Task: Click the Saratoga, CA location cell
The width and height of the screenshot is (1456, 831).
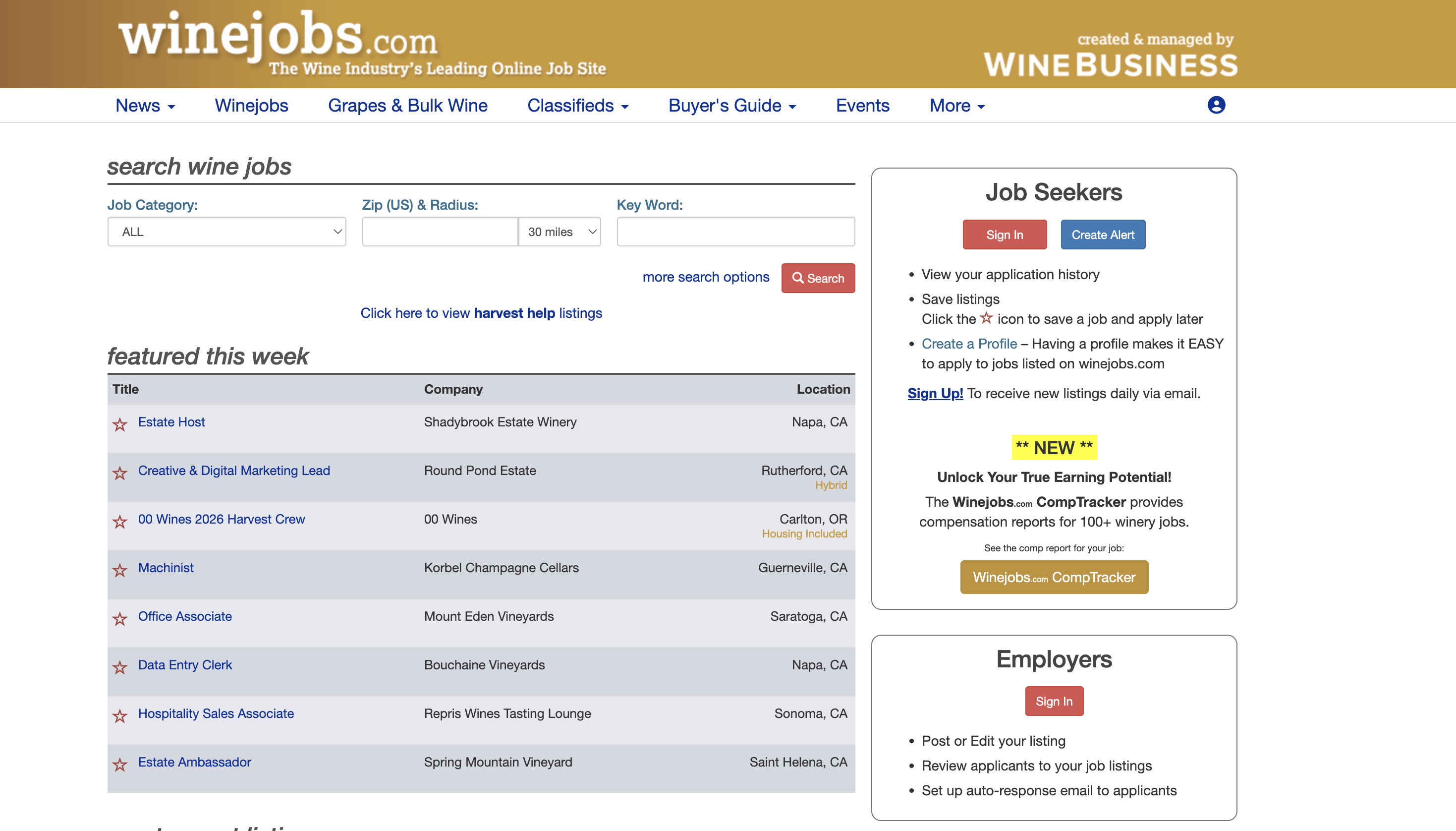Action: (809, 616)
